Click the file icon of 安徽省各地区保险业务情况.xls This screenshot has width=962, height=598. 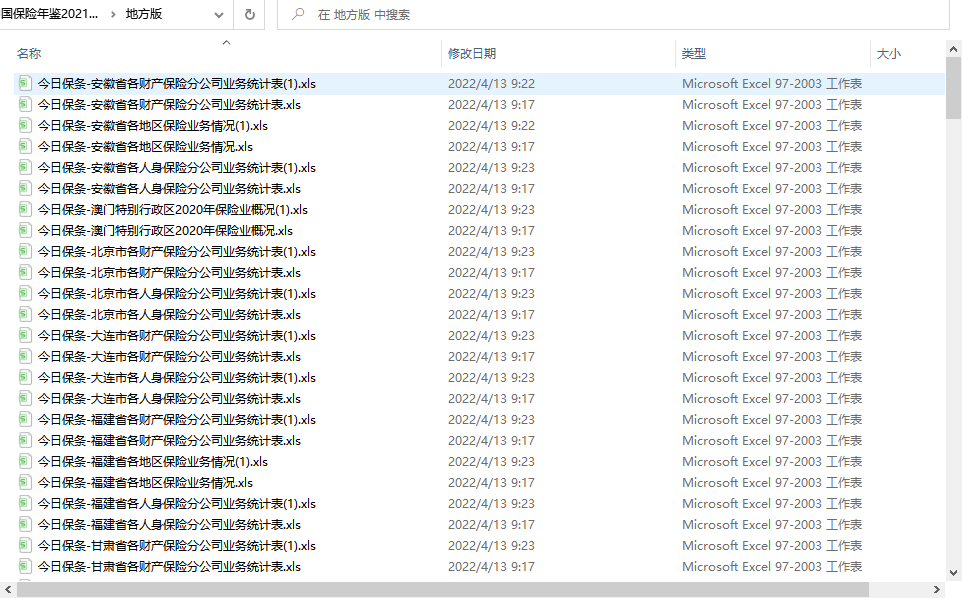(25, 147)
